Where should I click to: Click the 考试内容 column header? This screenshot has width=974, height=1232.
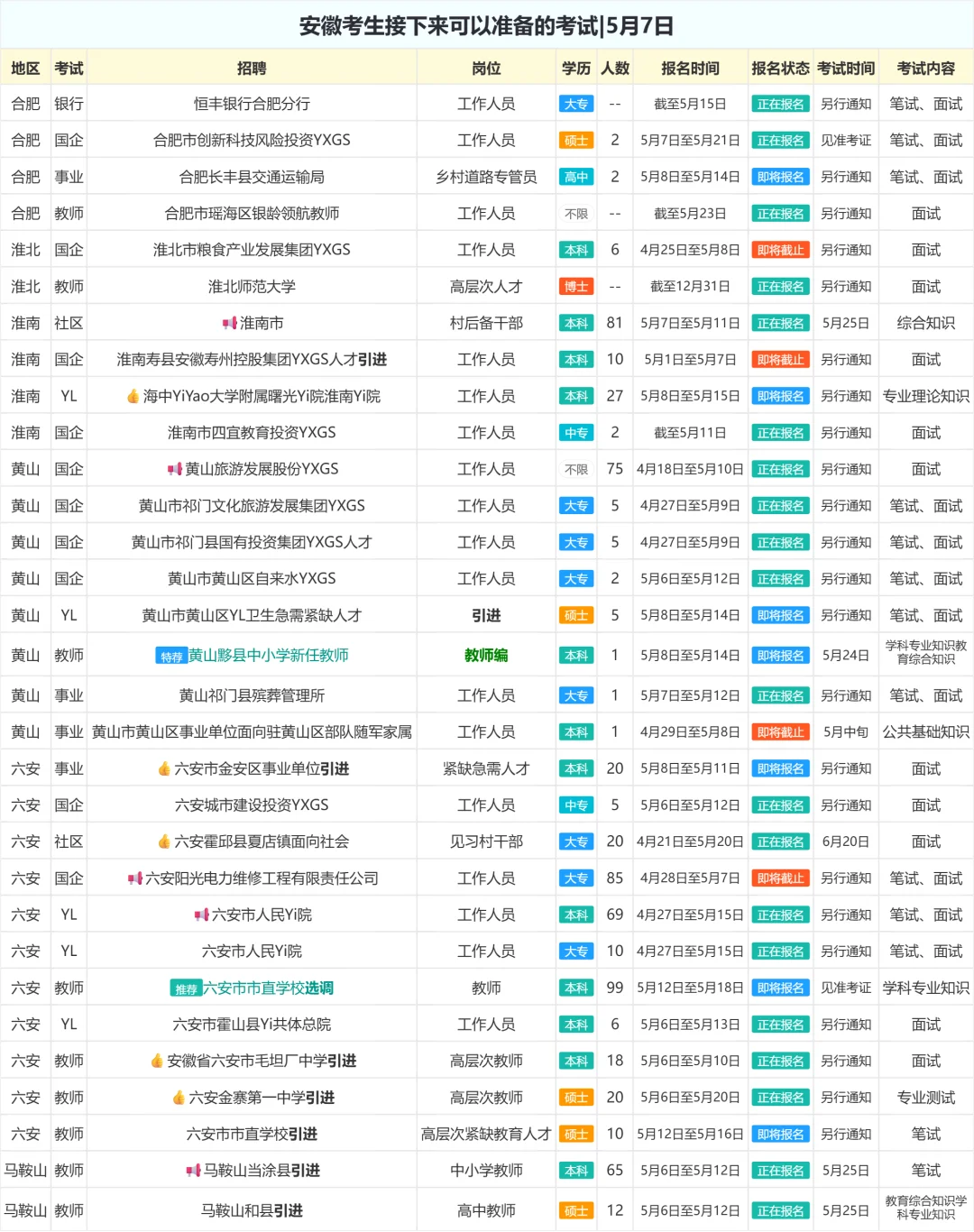pos(925,68)
